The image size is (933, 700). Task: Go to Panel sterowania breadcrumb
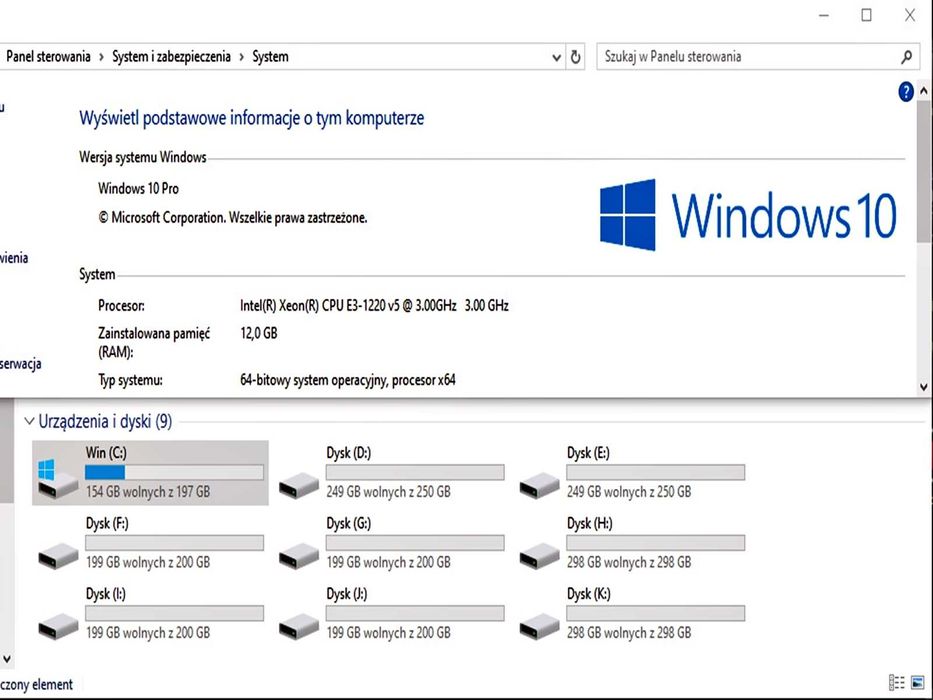tap(48, 57)
